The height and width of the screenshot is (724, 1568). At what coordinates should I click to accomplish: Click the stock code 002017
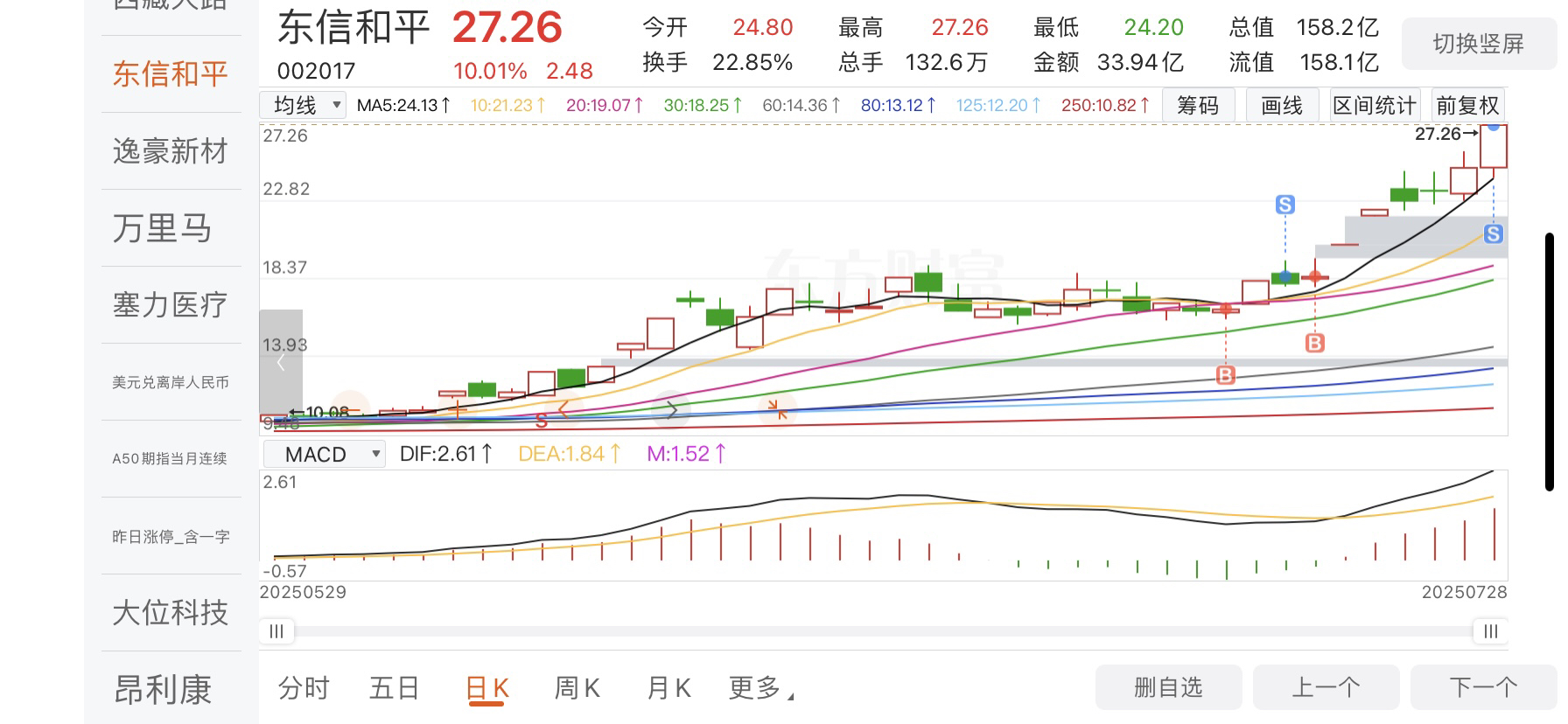pyautogui.click(x=316, y=71)
